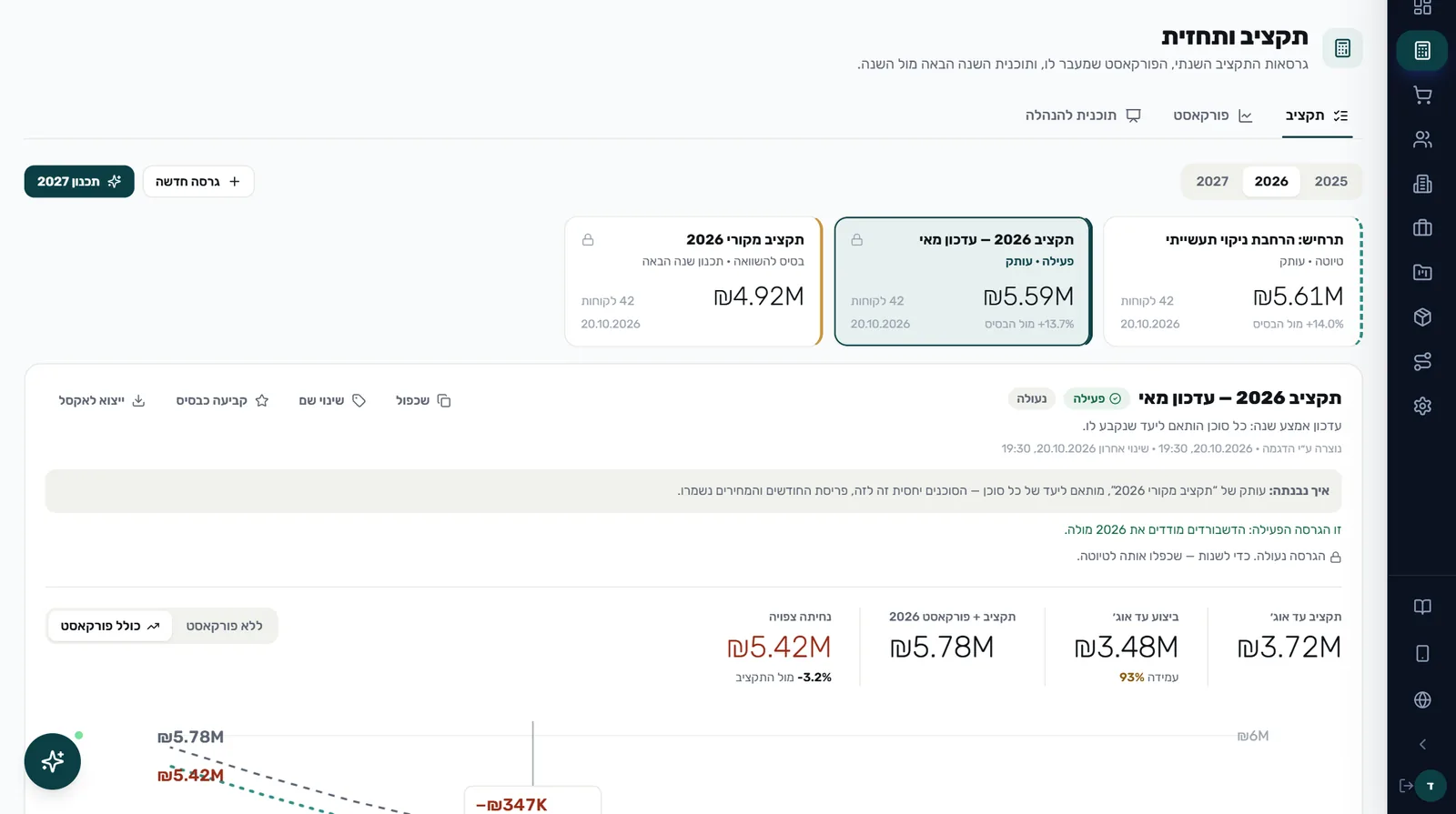Select year 2025
This screenshot has height=814, width=1456.
point(1330,181)
